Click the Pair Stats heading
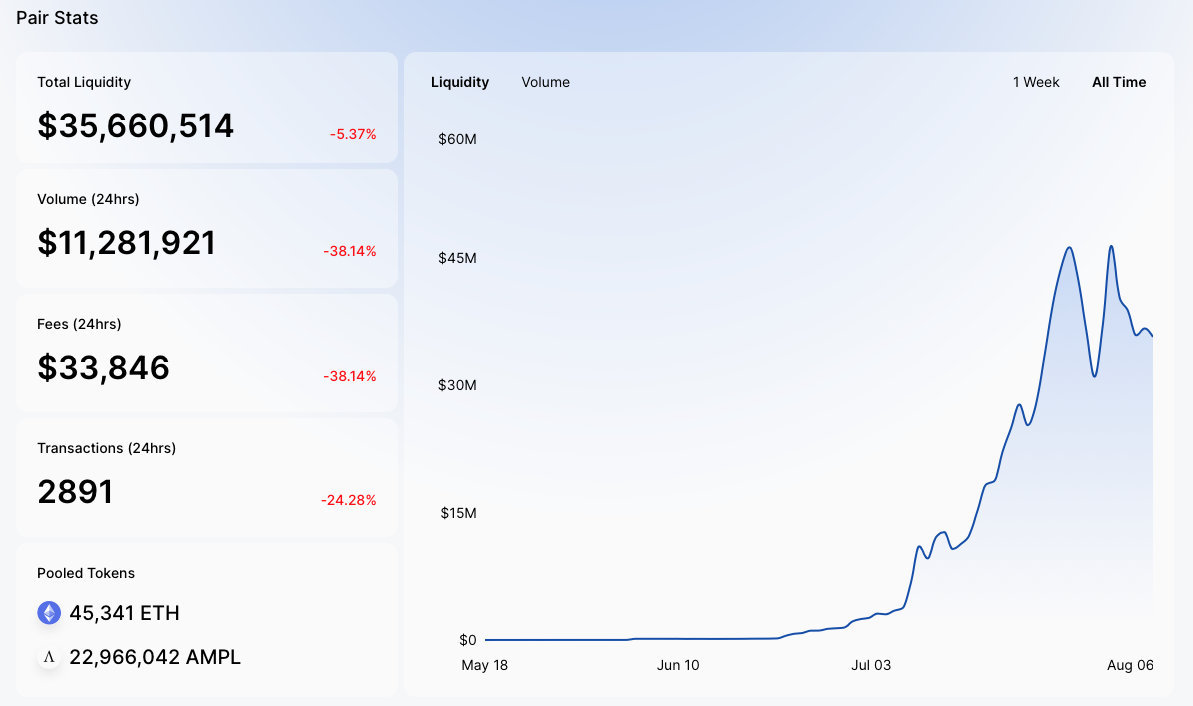Image resolution: width=1193 pixels, height=706 pixels. (57, 18)
